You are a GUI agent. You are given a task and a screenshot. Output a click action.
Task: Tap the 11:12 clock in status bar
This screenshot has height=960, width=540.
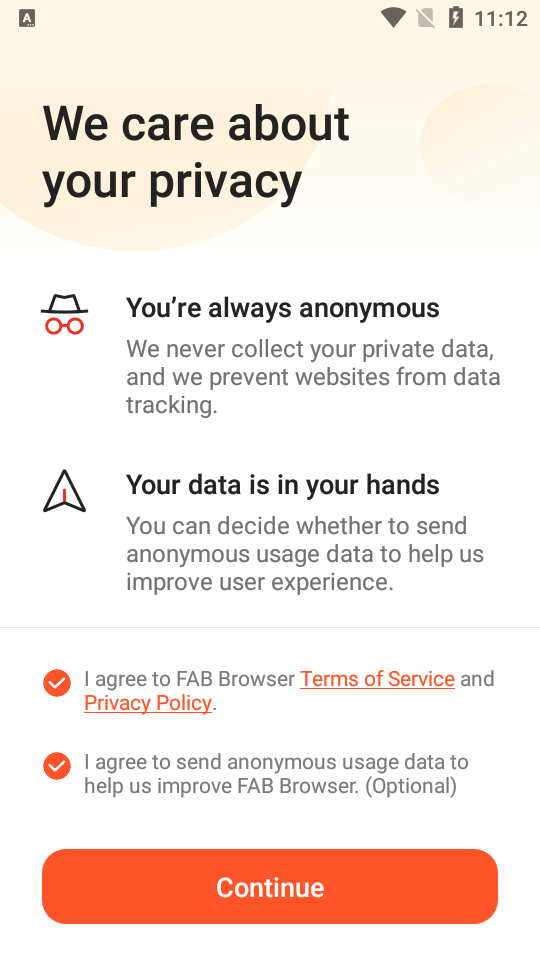click(501, 19)
